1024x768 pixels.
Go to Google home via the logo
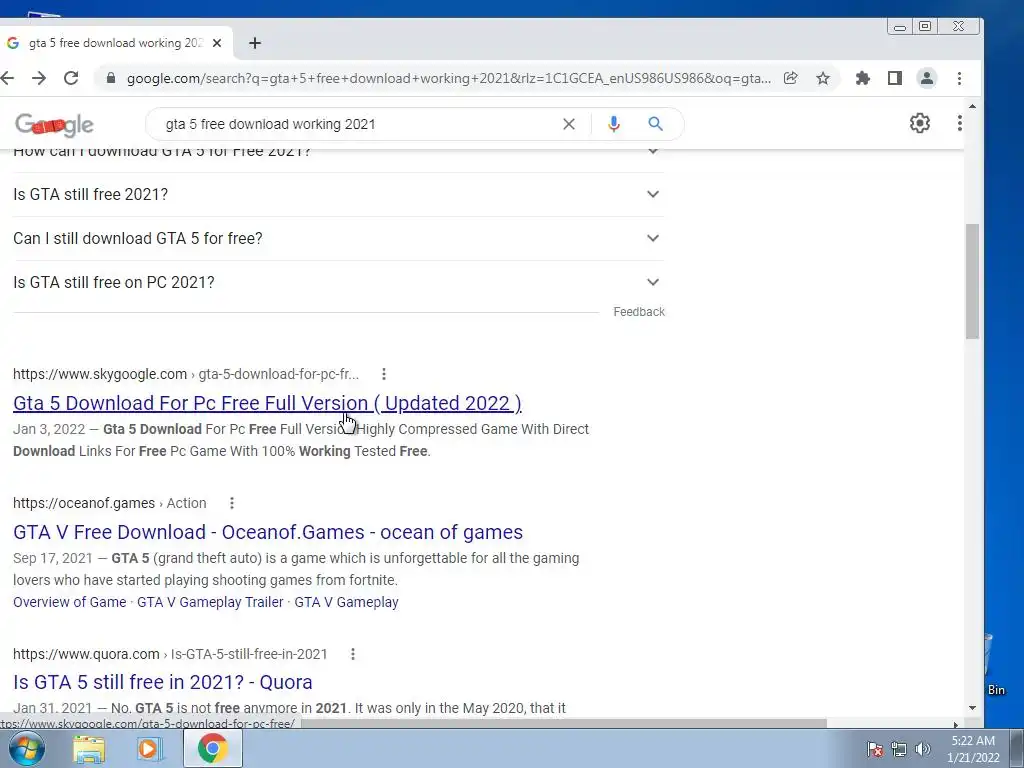click(x=54, y=124)
